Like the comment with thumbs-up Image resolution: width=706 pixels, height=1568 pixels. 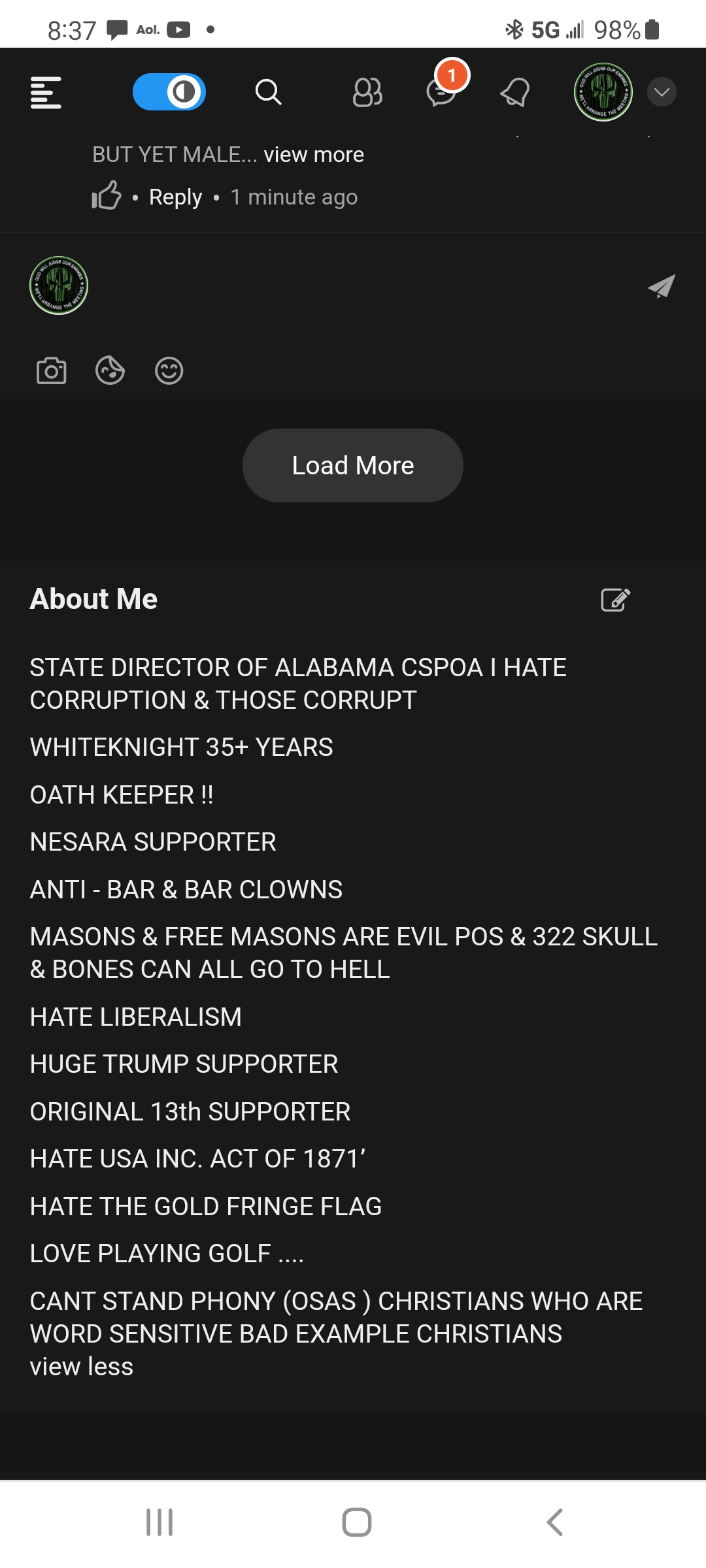[x=107, y=196]
